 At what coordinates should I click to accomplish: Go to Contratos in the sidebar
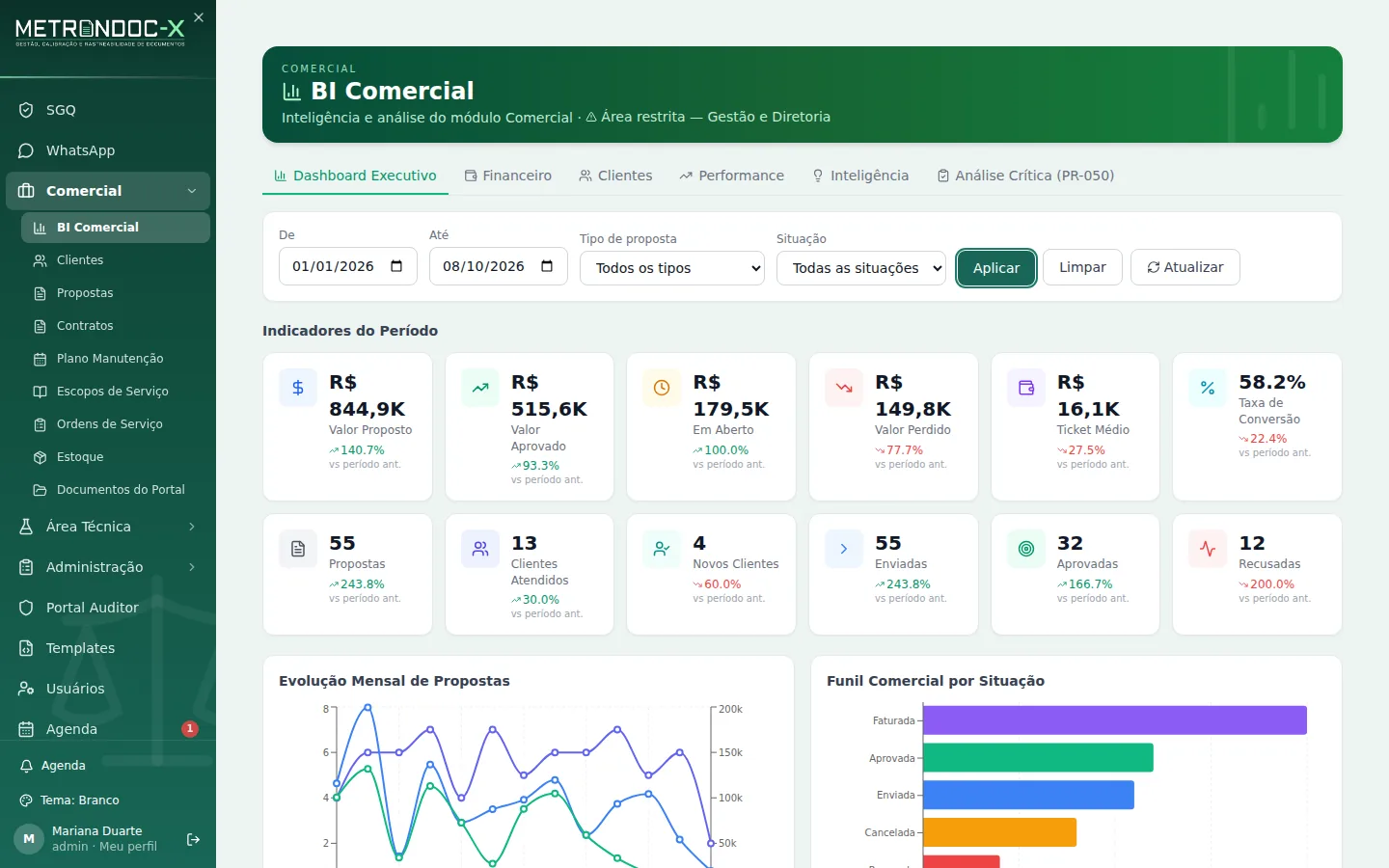[116, 326]
